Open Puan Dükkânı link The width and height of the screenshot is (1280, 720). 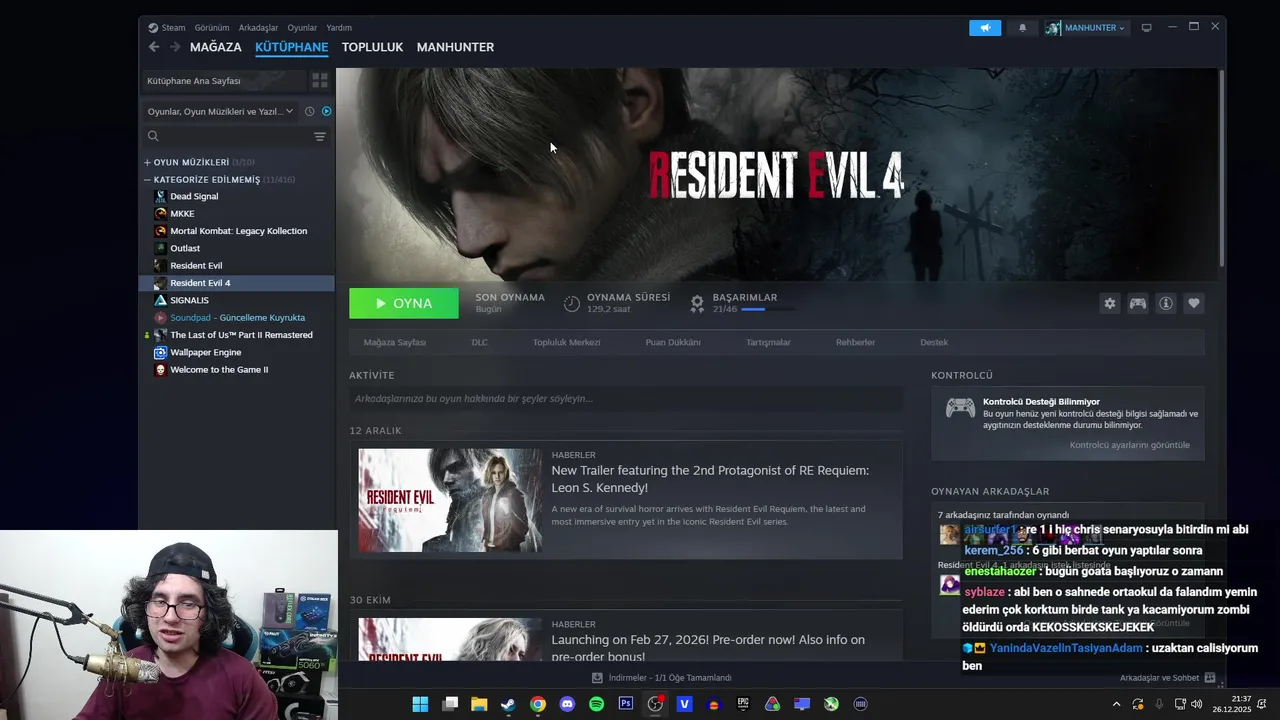[673, 342]
